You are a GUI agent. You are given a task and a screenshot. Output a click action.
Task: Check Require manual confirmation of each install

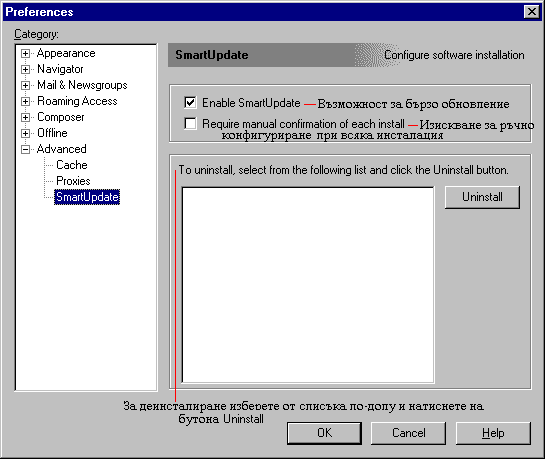190,123
